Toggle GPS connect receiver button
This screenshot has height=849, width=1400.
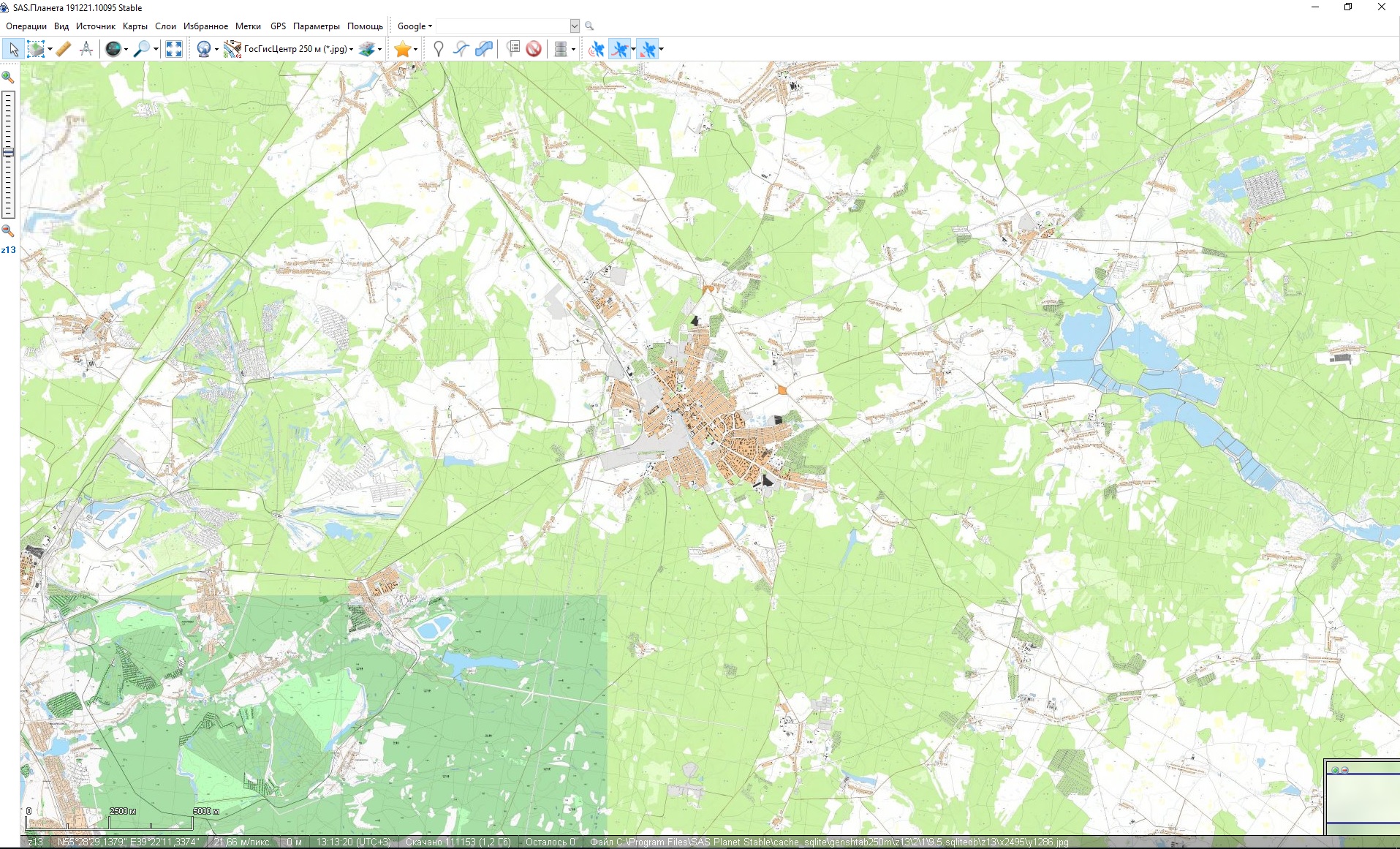pyautogui.click(x=597, y=49)
